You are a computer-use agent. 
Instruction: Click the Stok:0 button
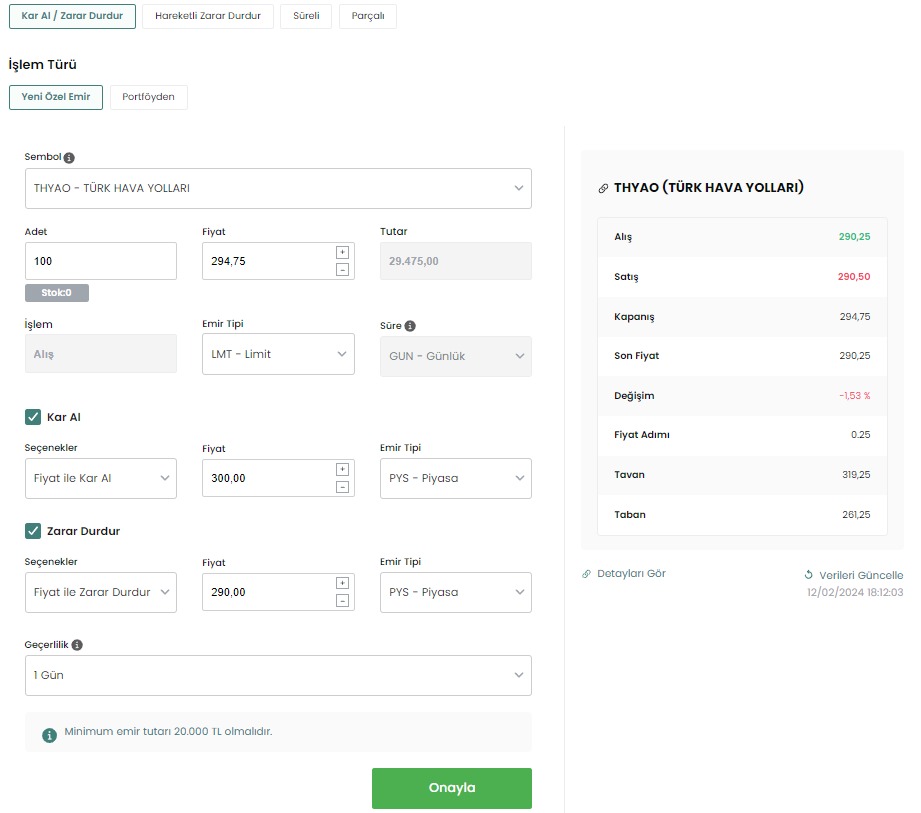pyautogui.click(x=57, y=293)
